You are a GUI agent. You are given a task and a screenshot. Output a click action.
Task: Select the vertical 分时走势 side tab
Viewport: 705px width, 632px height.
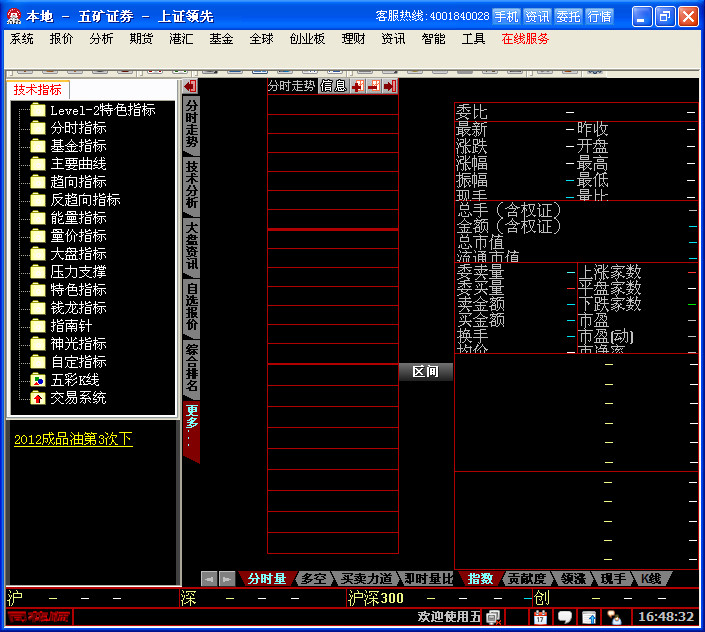pos(192,124)
